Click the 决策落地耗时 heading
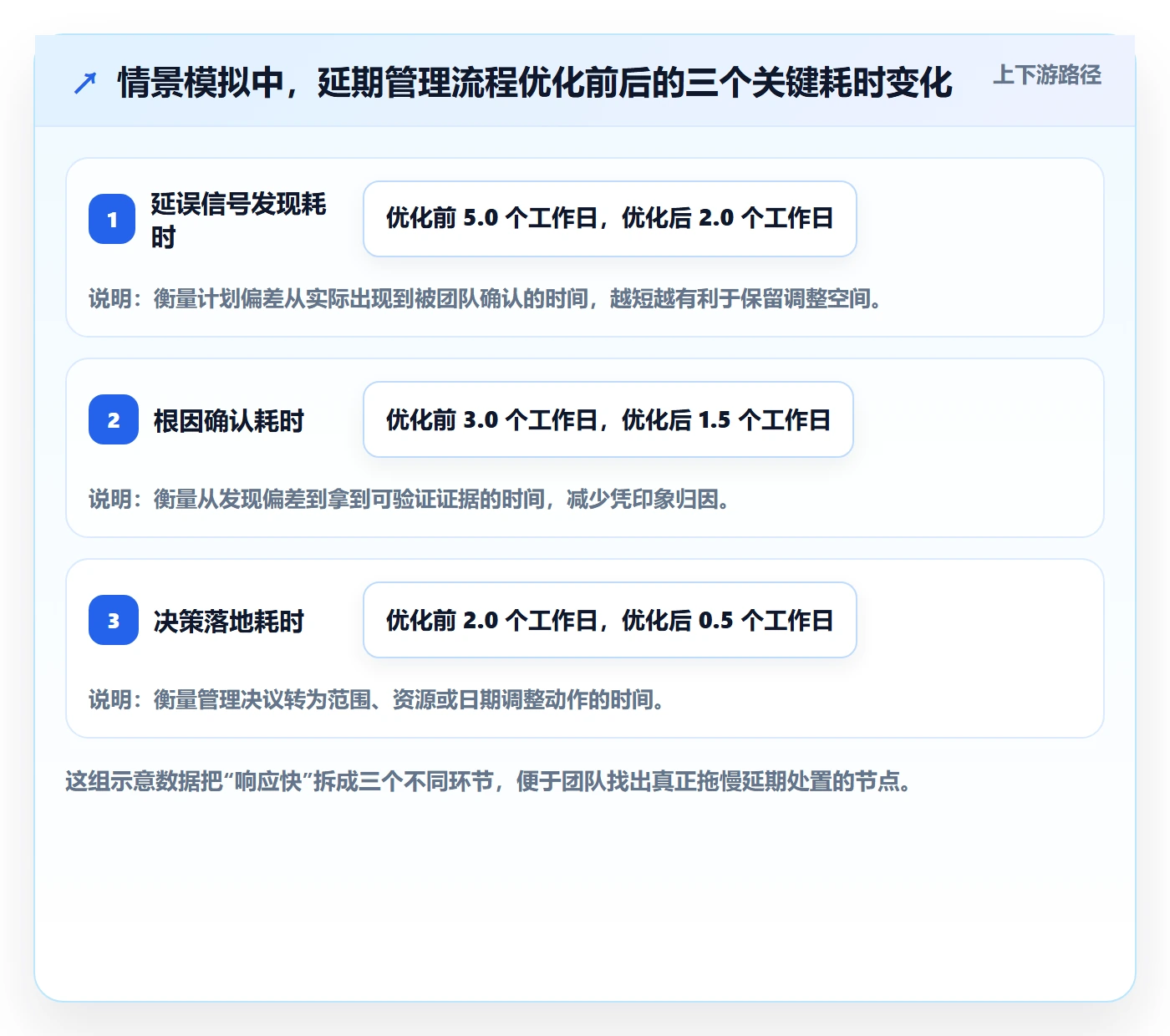The width and height of the screenshot is (1170, 1036). pyautogui.click(x=229, y=621)
